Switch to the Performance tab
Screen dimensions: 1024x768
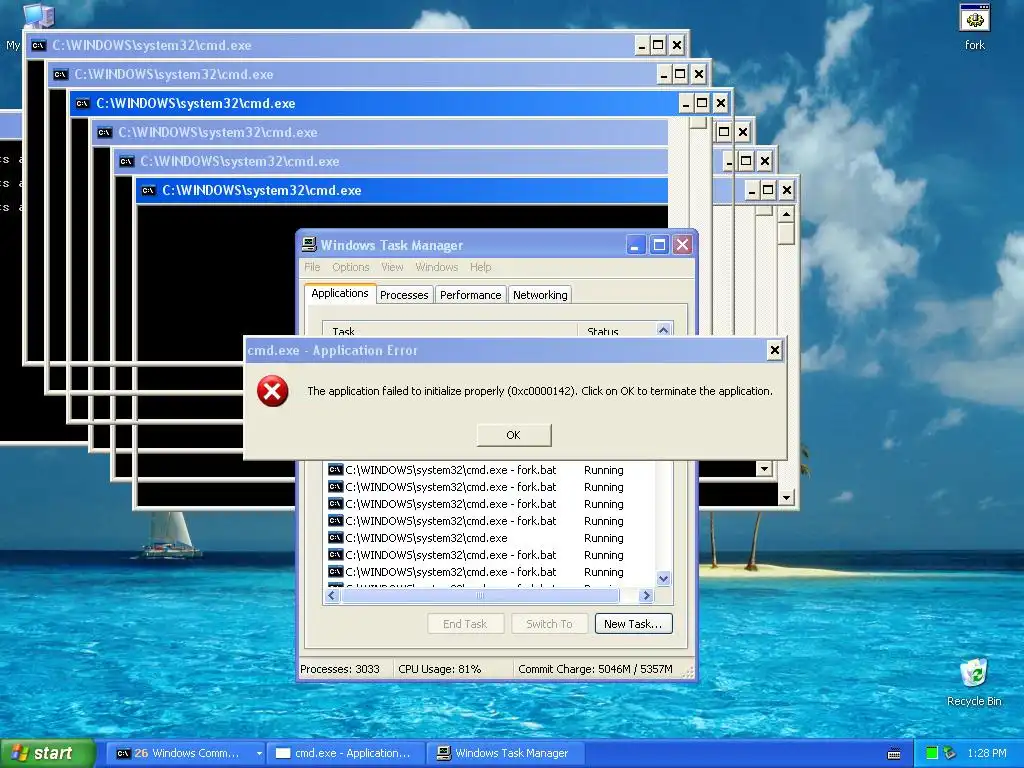coord(470,295)
